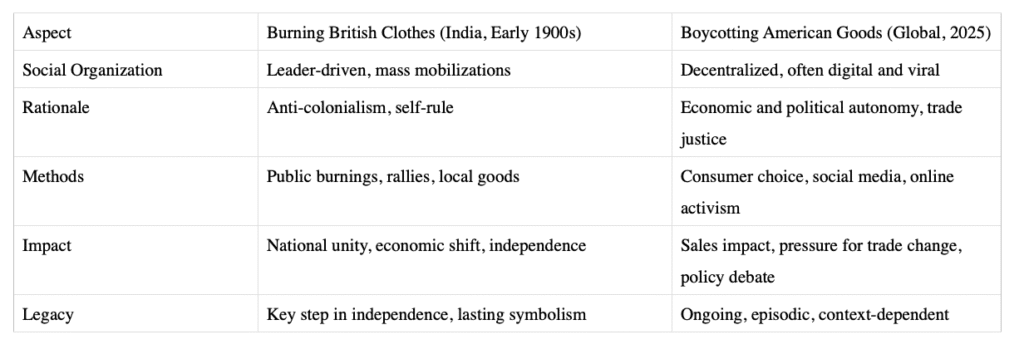Click the "Methods" row label
The width and height of the screenshot is (1024, 364).
tap(136, 191)
